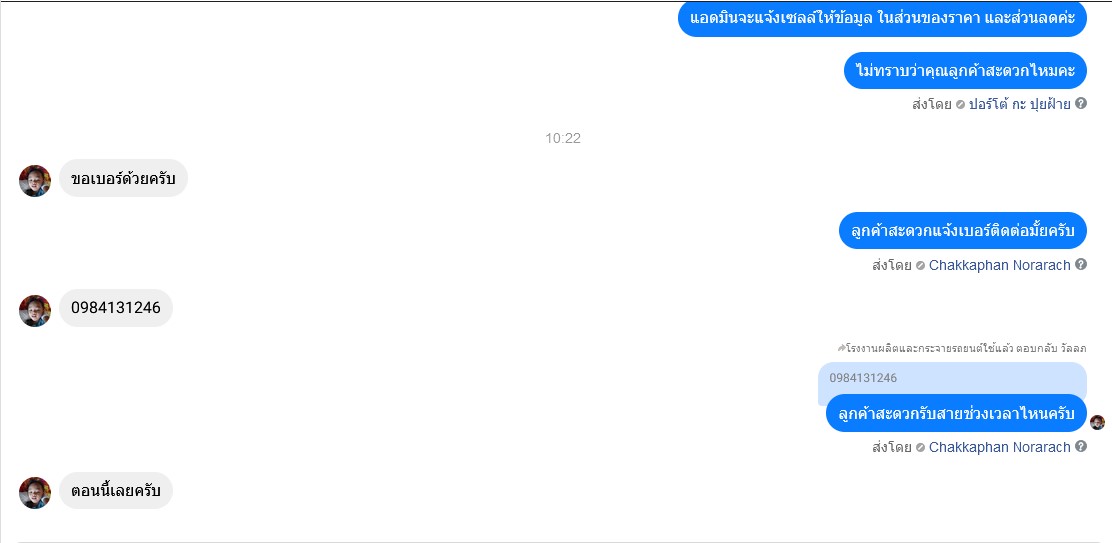
Task: Click the 10:22 timestamp
Action: tap(563, 138)
